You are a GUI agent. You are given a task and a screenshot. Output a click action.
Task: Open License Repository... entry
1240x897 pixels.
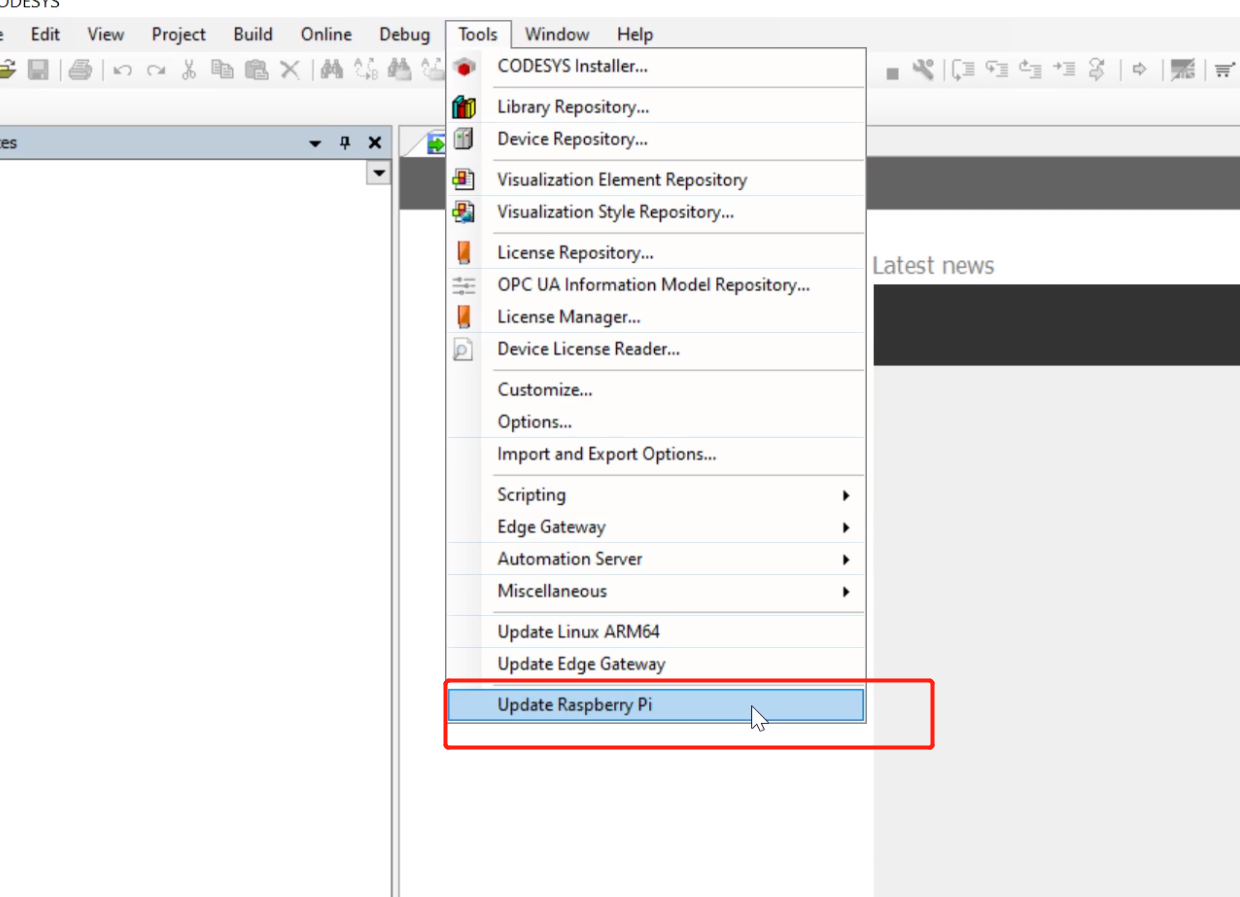tap(656, 253)
